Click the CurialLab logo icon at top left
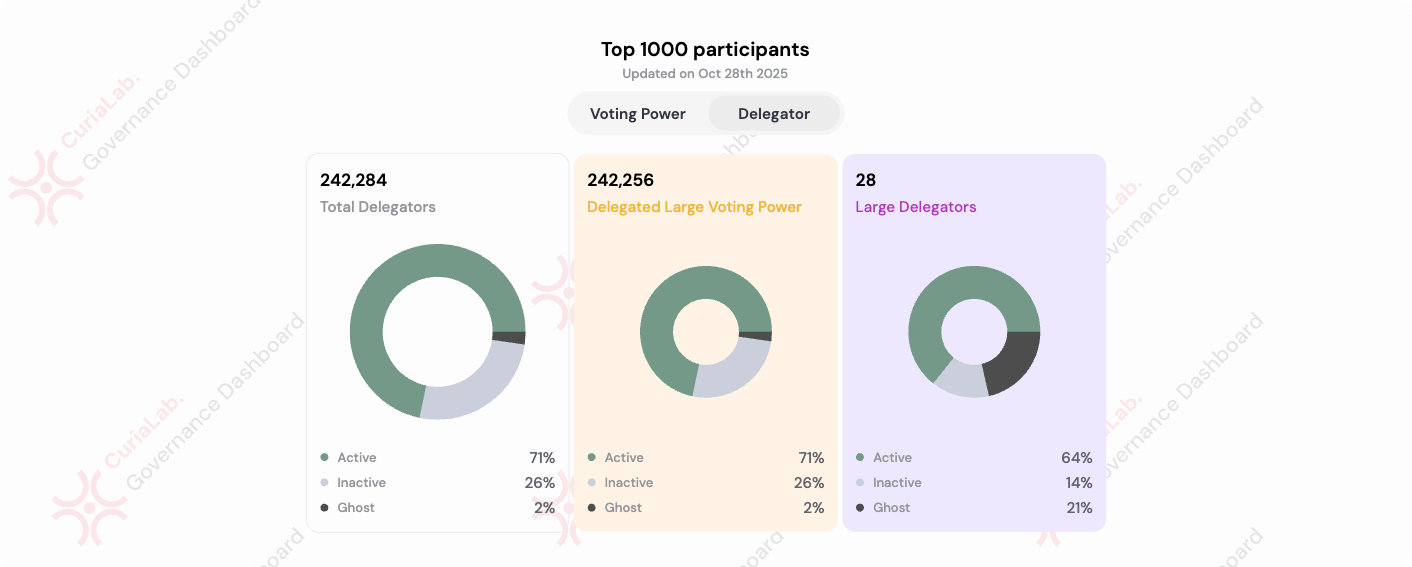This screenshot has height=567, width=1412. [x=46, y=187]
